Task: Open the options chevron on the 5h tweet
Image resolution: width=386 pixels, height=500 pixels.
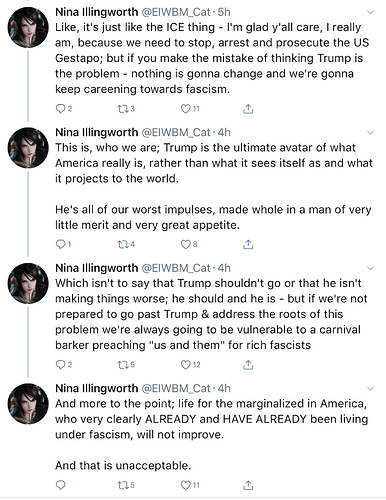Action: pyautogui.click(x=370, y=12)
